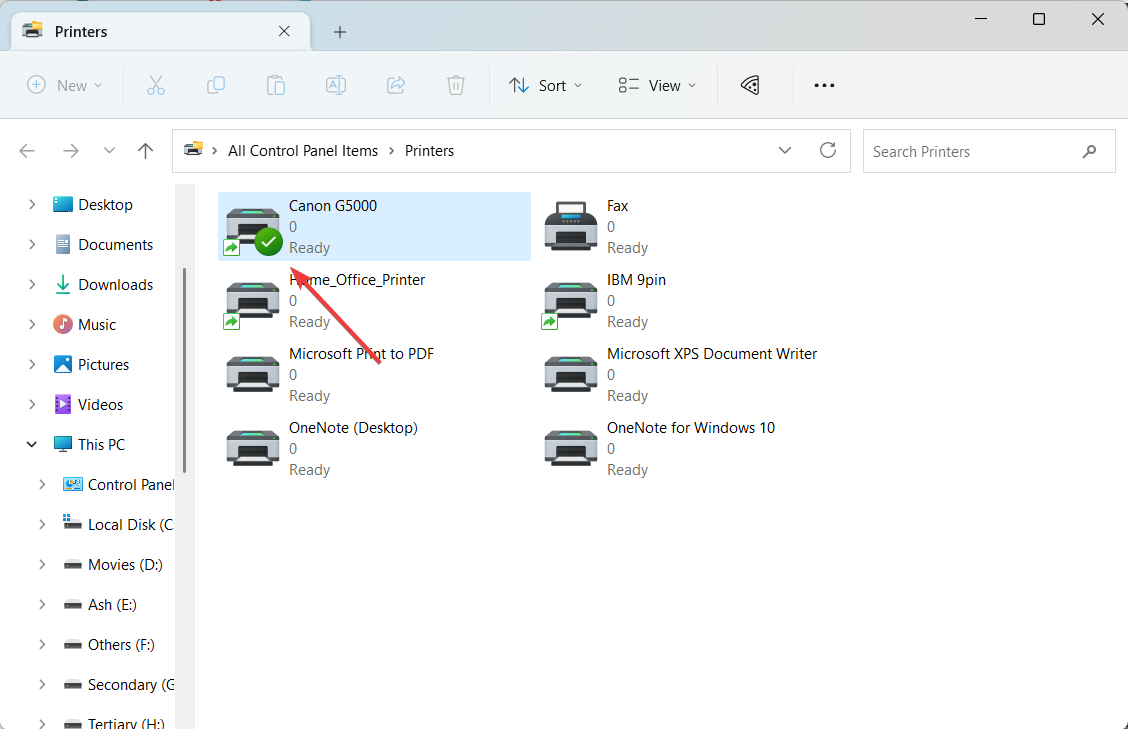Navigate to All Control Panel Items breadcrumb
The height and width of the screenshot is (729, 1128).
point(303,150)
